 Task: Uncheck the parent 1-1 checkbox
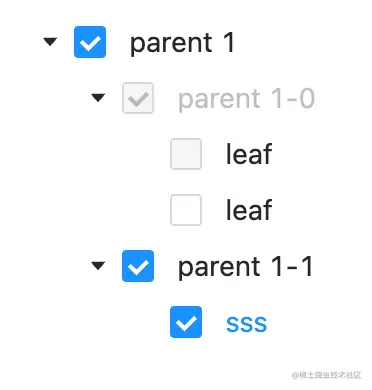click(x=138, y=266)
